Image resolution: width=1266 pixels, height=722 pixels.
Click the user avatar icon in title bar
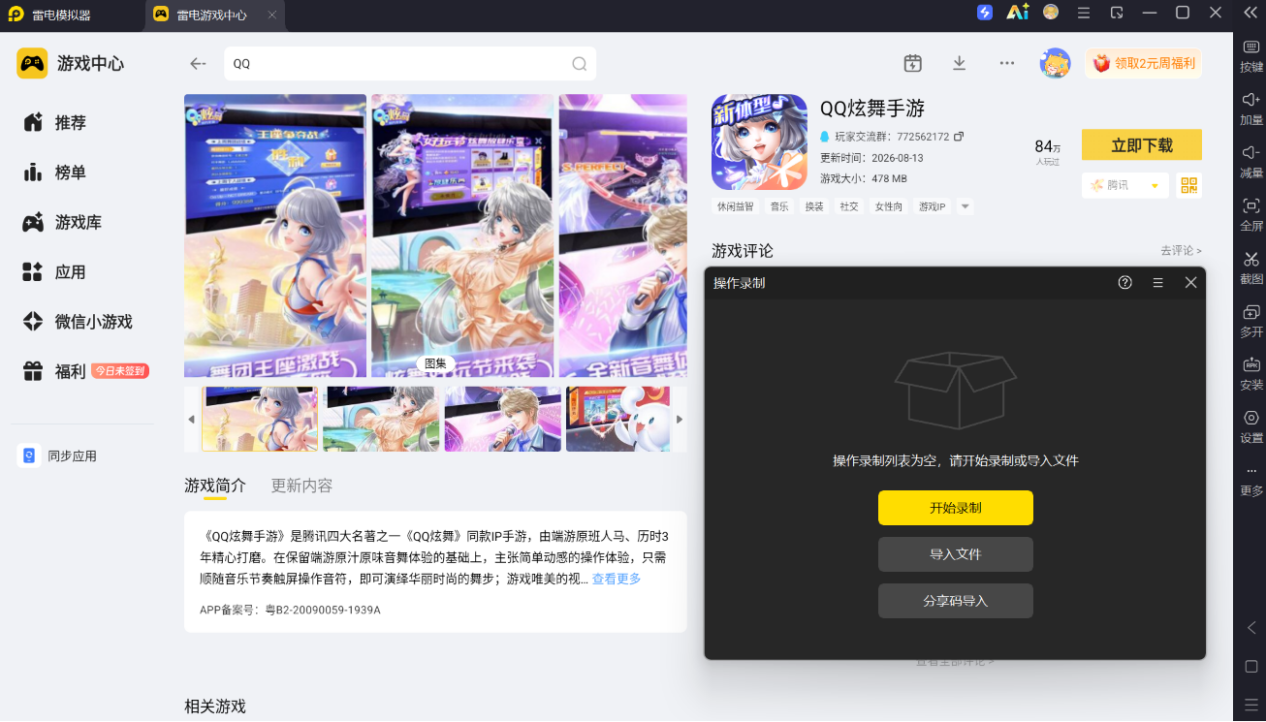(1051, 13)
